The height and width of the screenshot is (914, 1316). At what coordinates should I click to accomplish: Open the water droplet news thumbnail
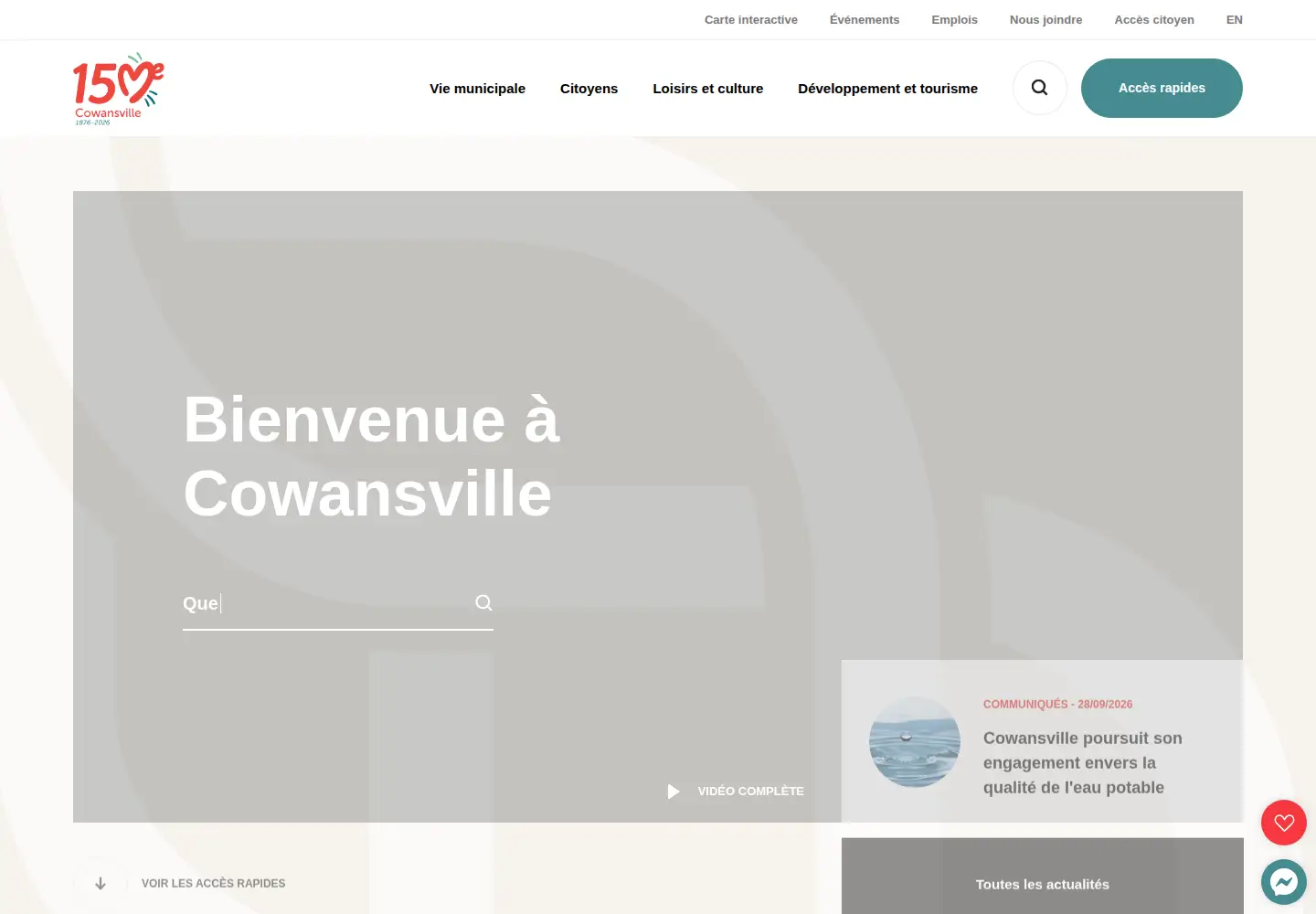pos(915,741)
